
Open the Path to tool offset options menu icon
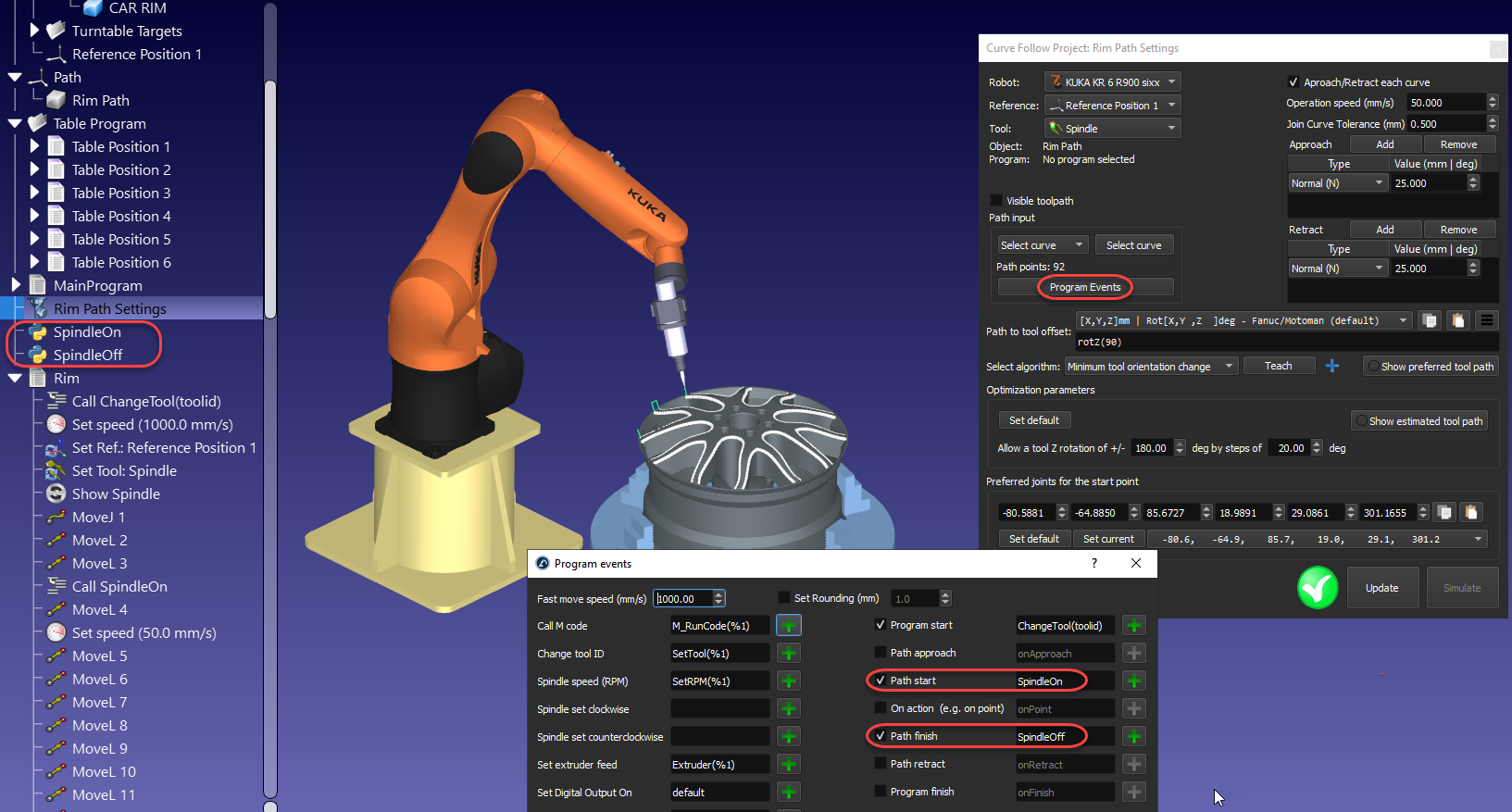(1487, 320)
